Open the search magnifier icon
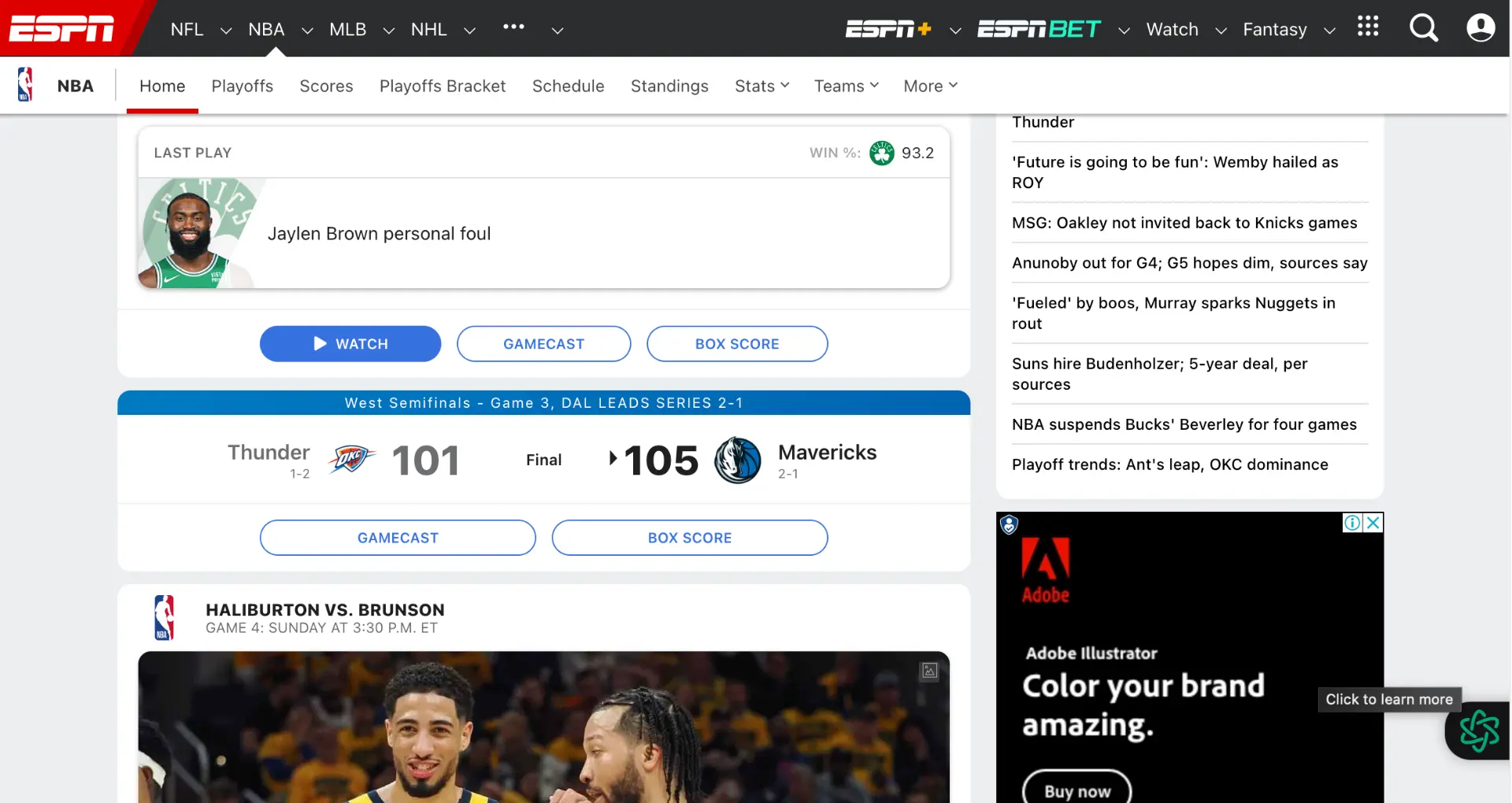The height and width of the screenshot is (803, 1512). [x=1424, y=28]
